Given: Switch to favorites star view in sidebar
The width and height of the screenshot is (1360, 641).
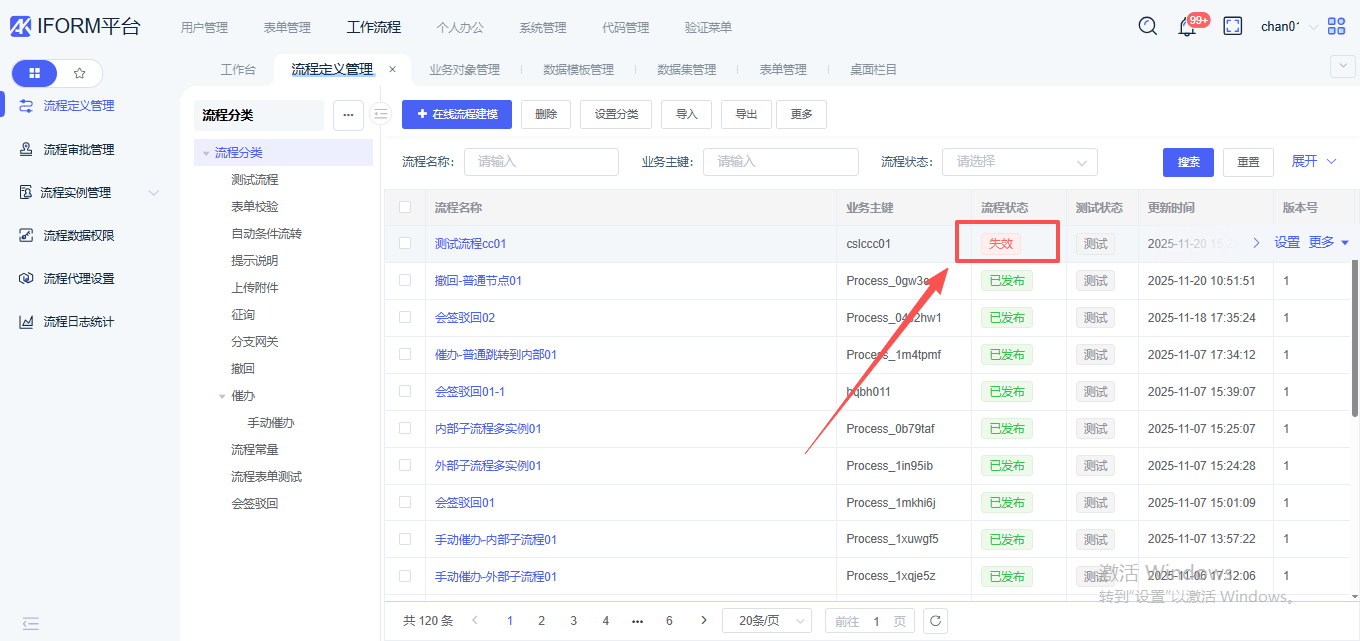Looking at the screenshot, I should point(80,73).
